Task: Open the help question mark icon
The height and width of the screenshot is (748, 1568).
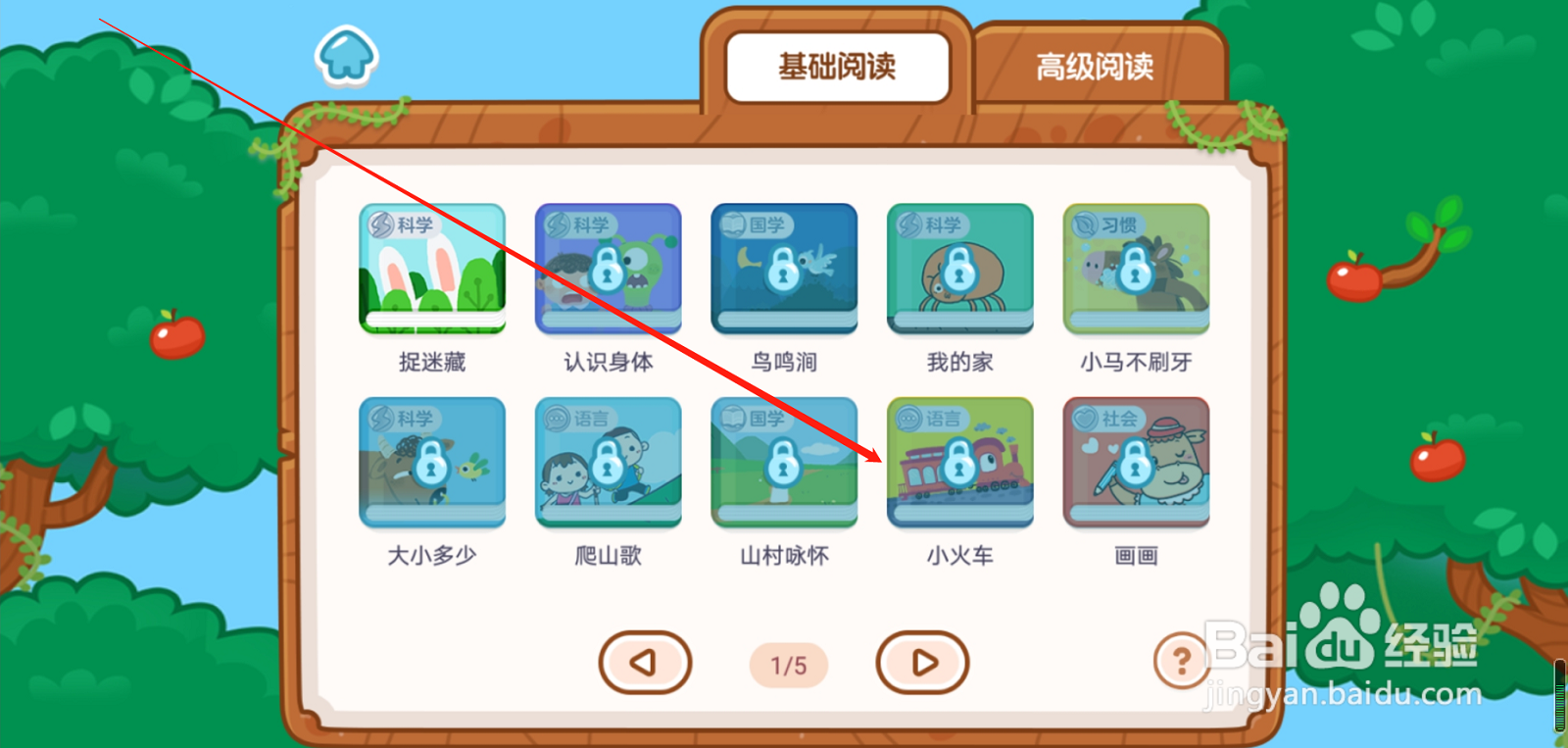Action: pyautogui.click(x=1181, y=662)
